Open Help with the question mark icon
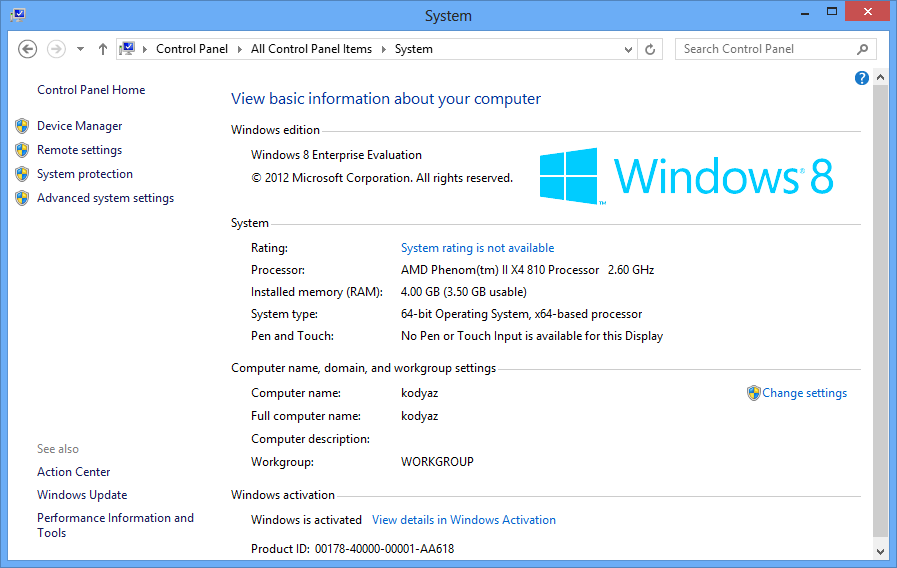897x568 pixels. (x=862, y=78)
